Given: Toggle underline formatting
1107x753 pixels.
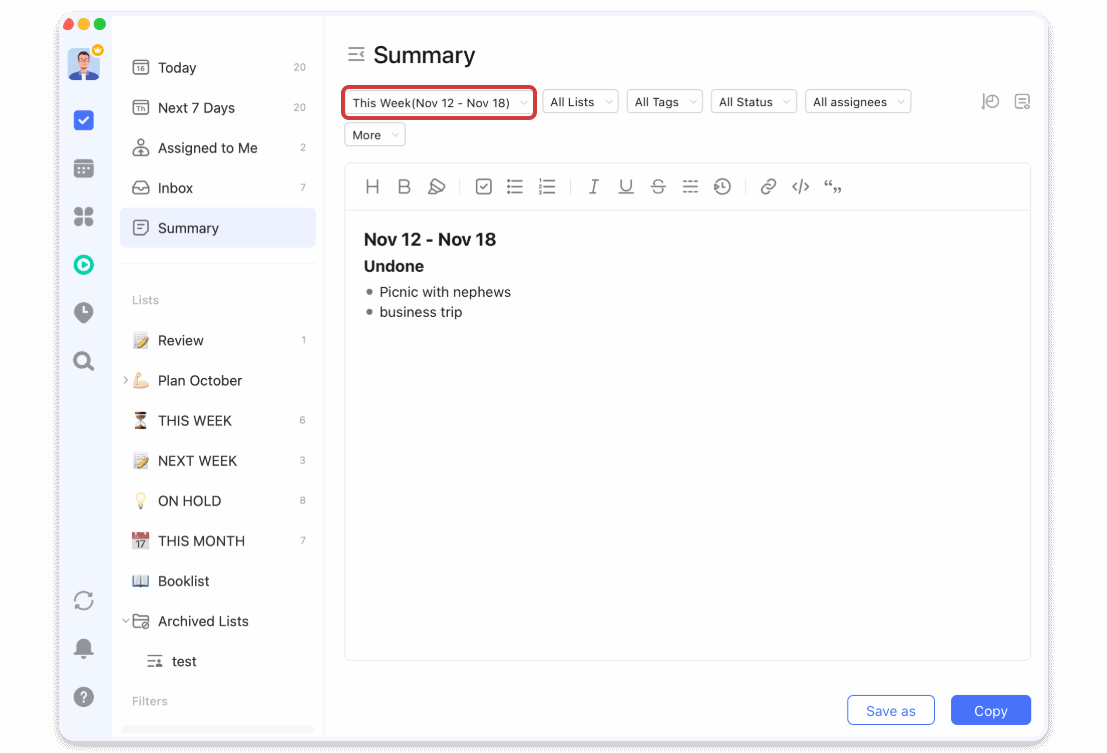Looking at the screenshot, I should coord(626,186).
